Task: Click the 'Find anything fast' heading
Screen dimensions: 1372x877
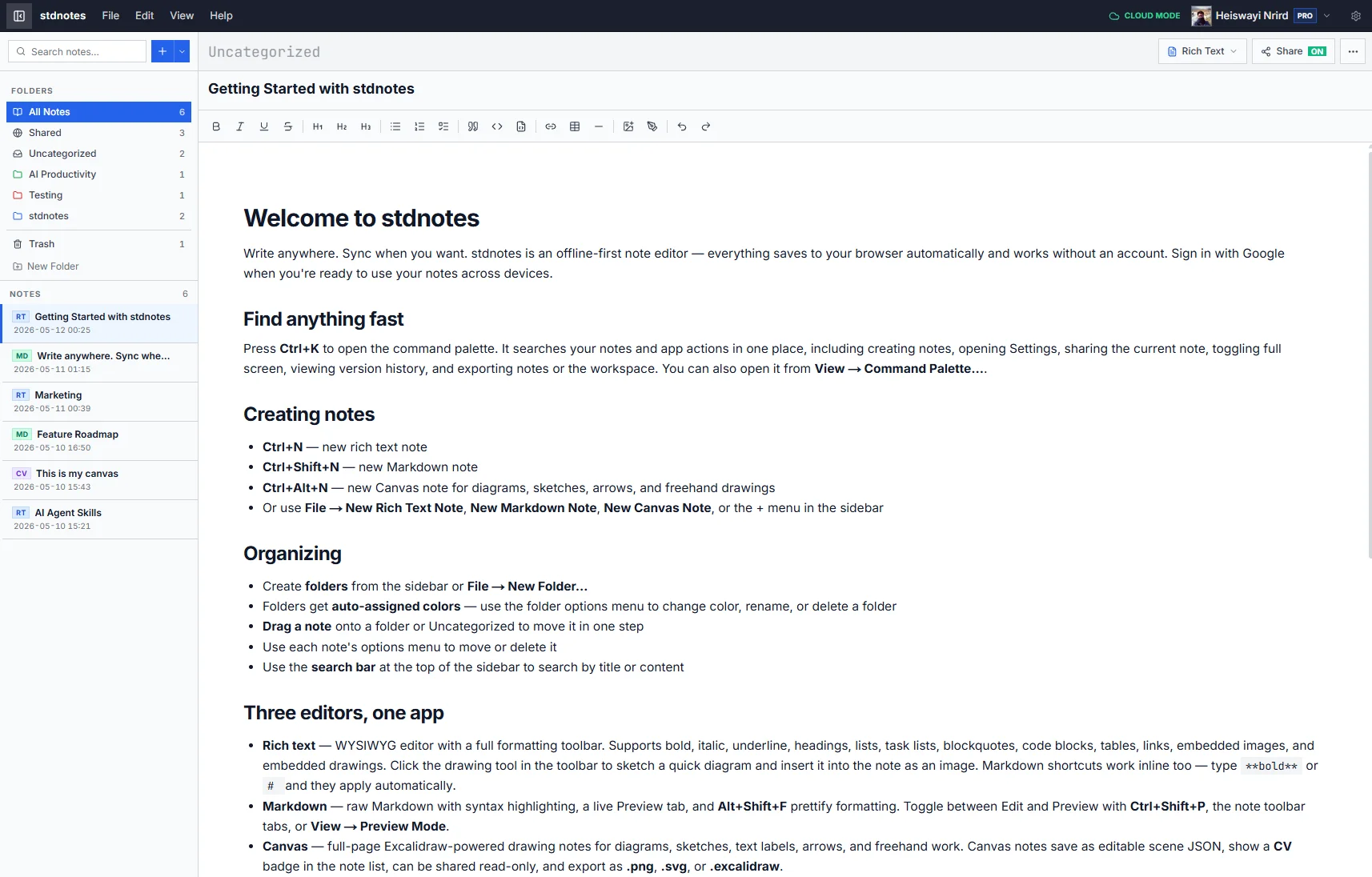Action: pyautogui.click(x=323, y=319)
